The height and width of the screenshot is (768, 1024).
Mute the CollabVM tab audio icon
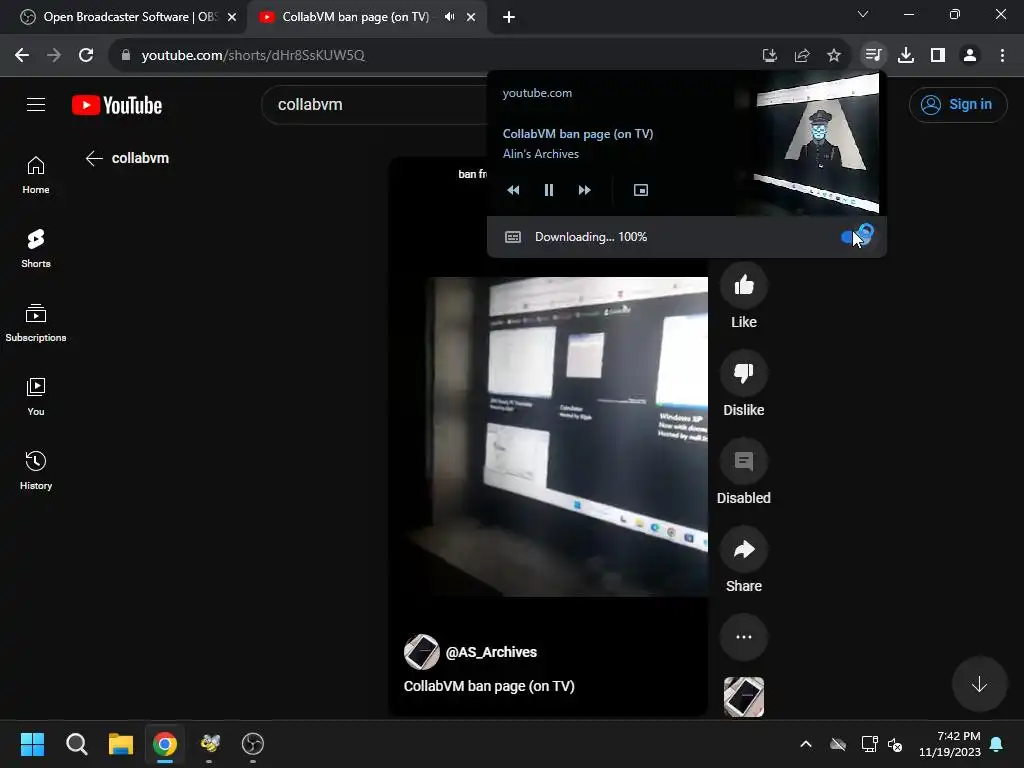[449, 17]
